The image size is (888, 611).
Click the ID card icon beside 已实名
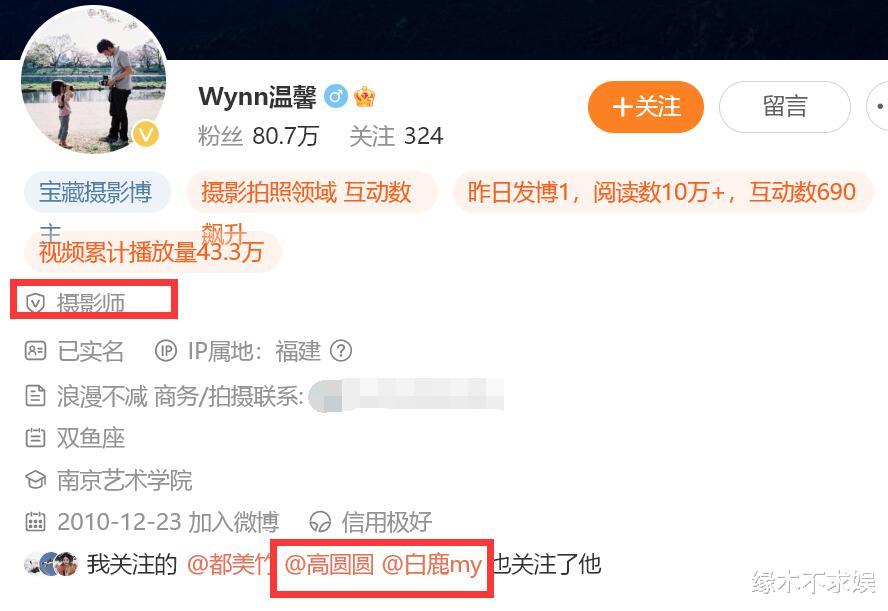click(x=35, y=351)
